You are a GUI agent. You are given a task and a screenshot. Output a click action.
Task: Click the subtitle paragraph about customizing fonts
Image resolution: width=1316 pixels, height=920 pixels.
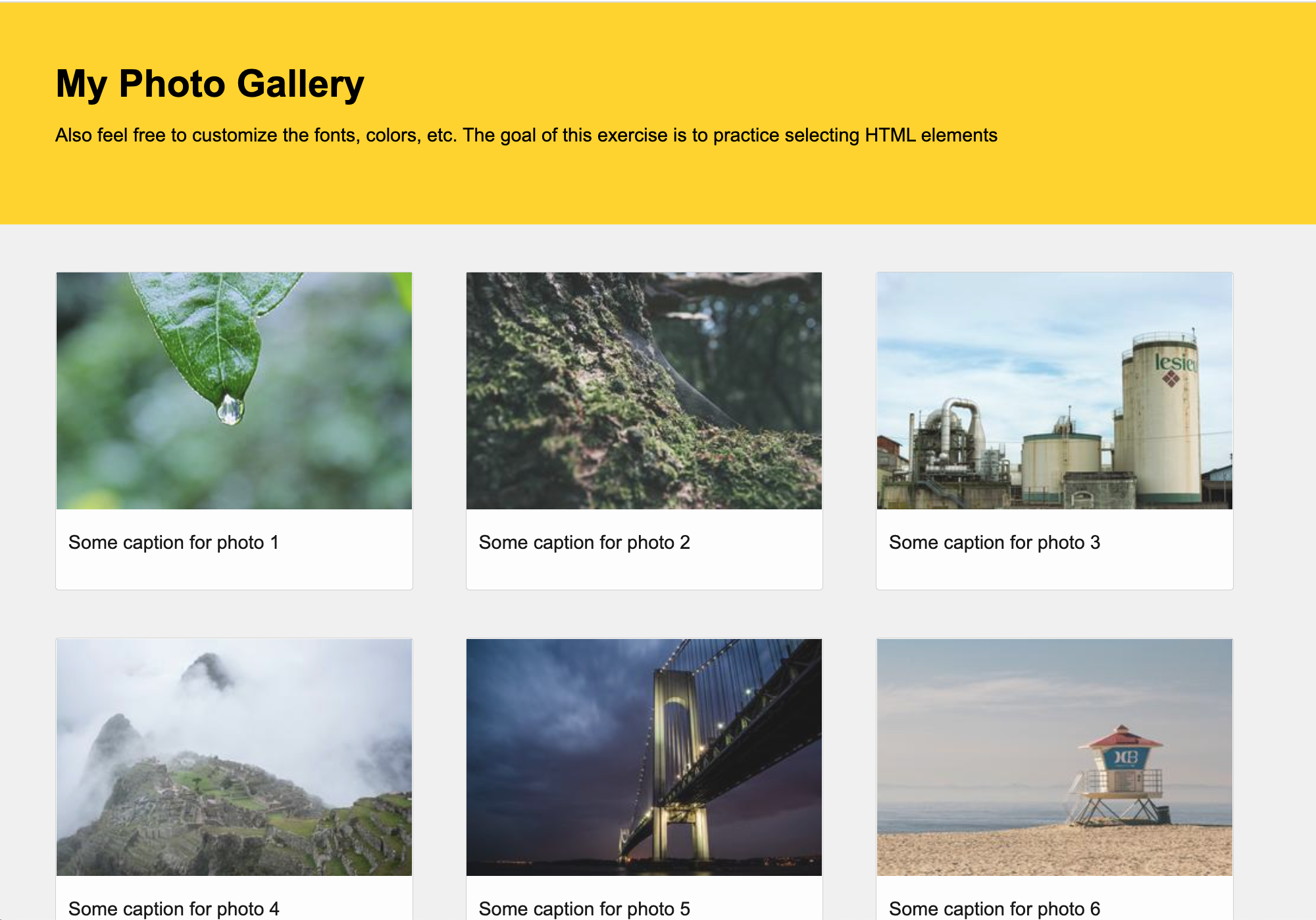(x=526, y=135)
